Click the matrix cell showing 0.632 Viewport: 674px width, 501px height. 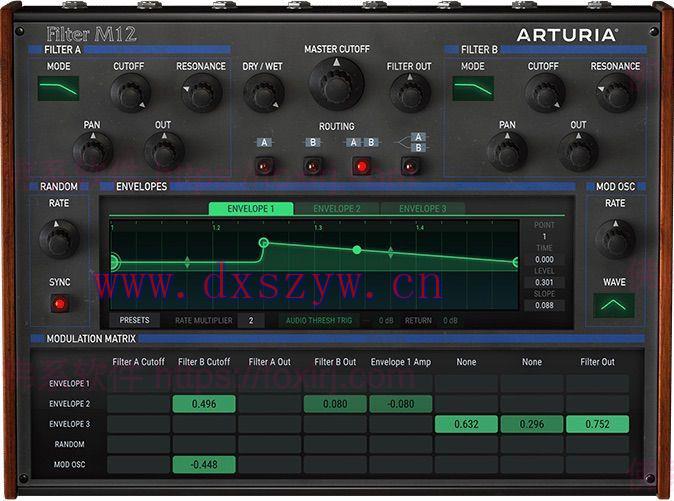[466, 424]
